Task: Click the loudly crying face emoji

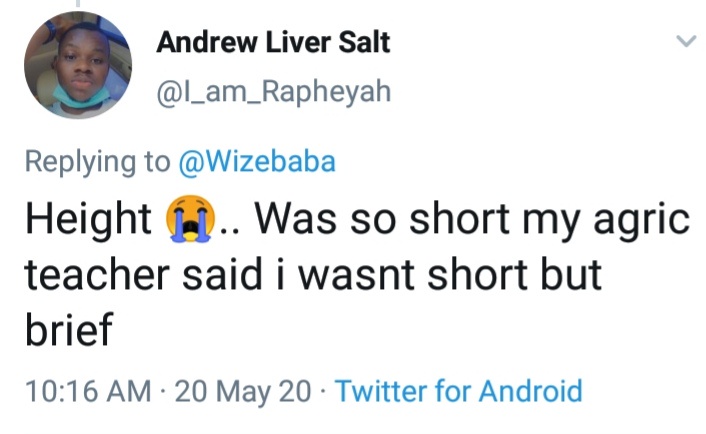Action: 188,219
